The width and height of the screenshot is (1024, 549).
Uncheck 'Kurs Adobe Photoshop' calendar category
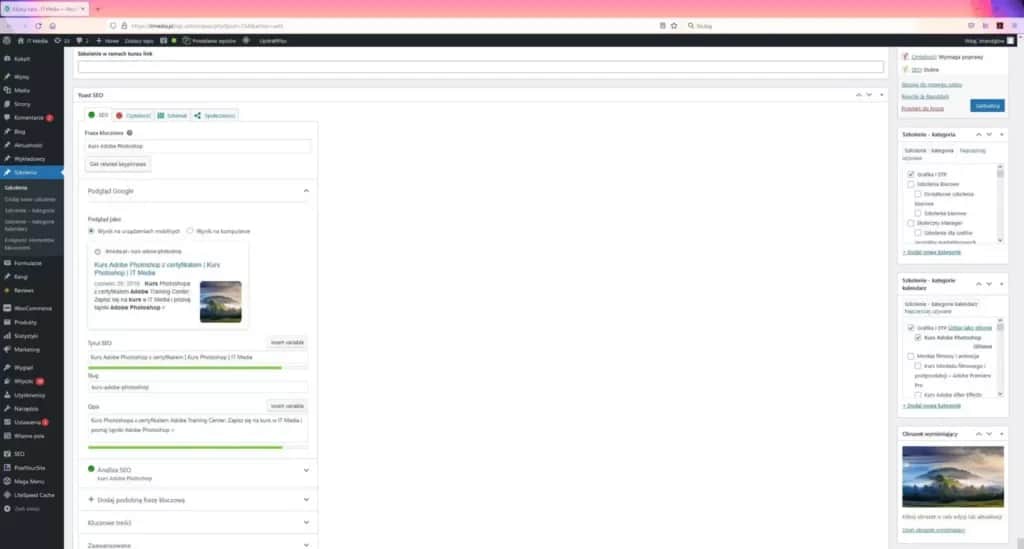[x=918, y=337]
